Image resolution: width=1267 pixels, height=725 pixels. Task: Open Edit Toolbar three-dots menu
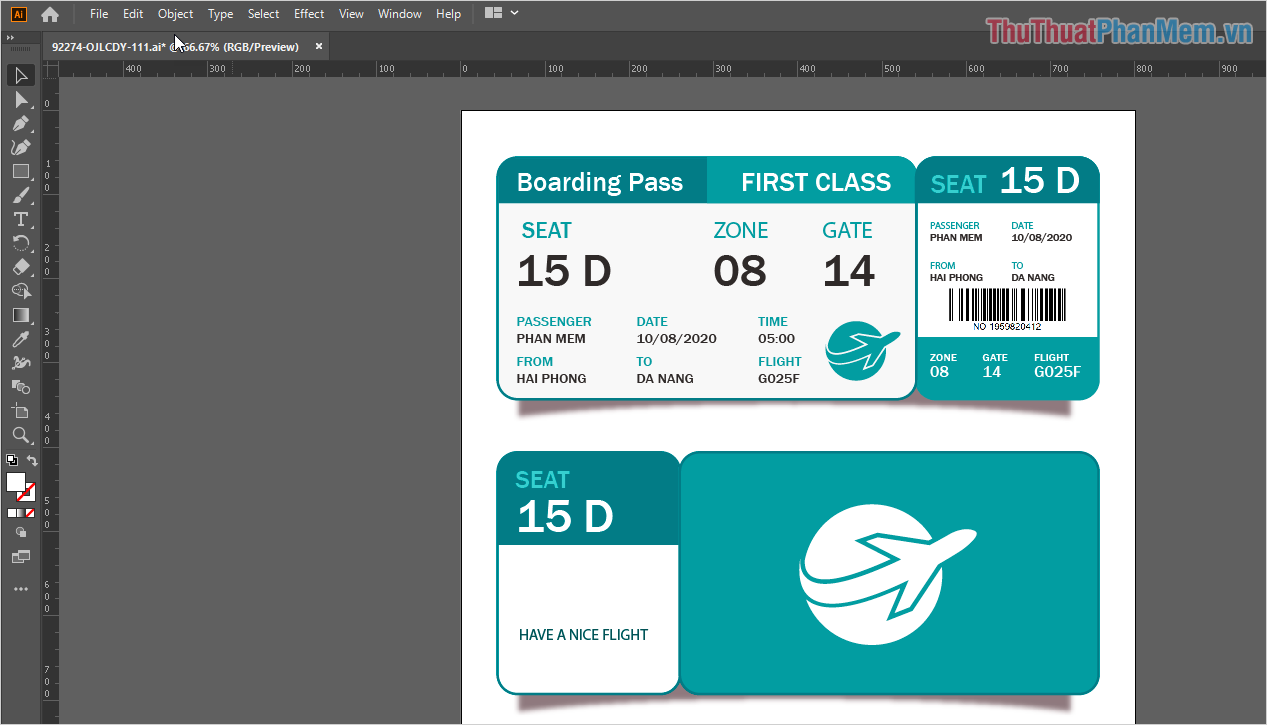(x=20, y=589)
